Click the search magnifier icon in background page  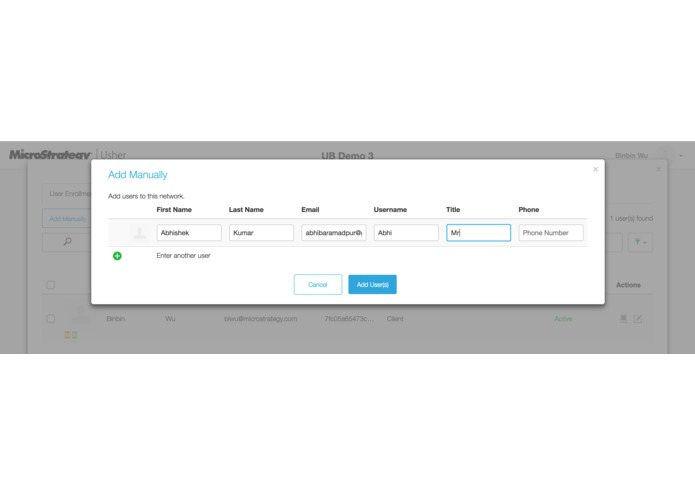(67, 241)
